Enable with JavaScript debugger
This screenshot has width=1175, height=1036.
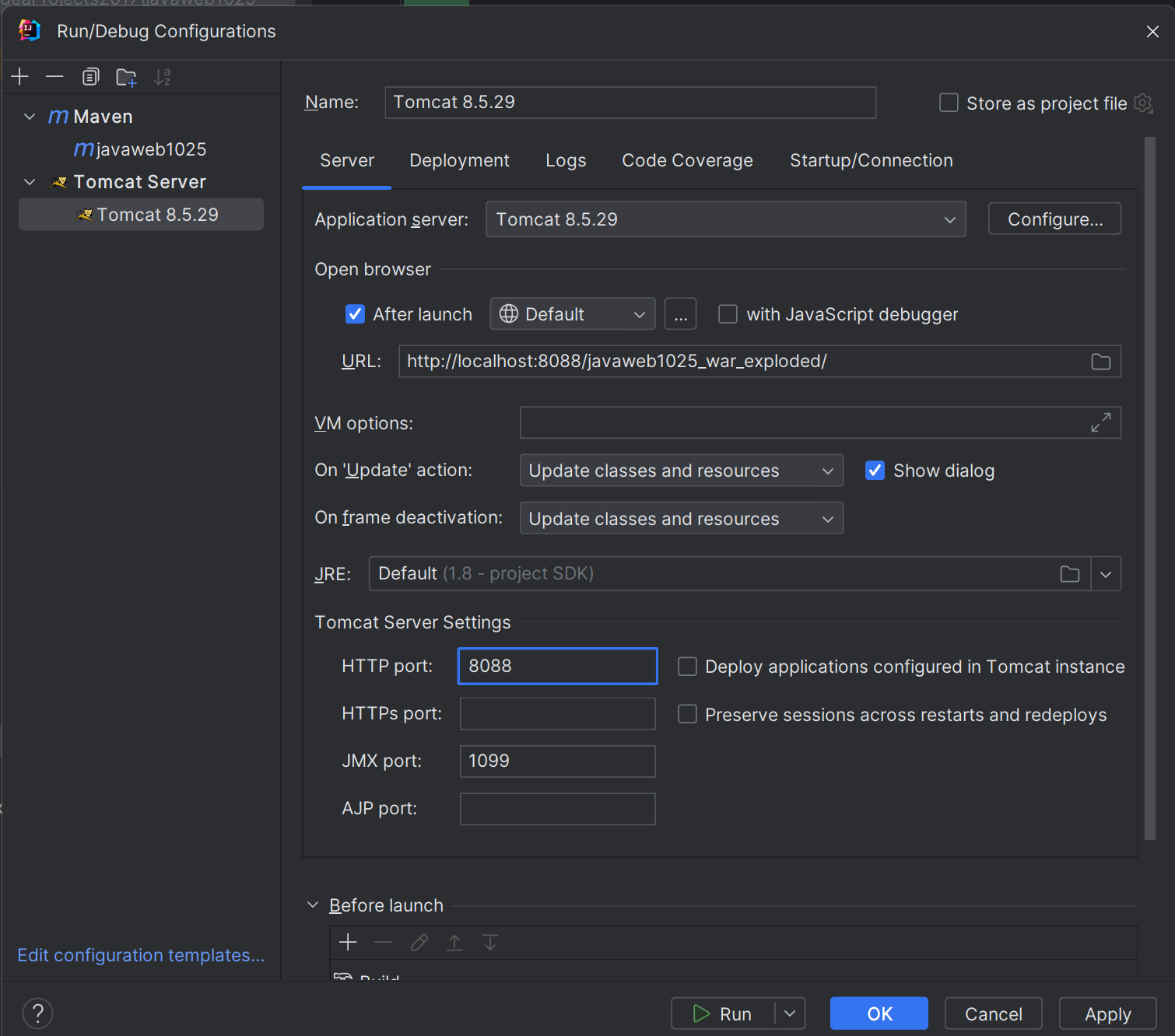click(x=728, y=314)
